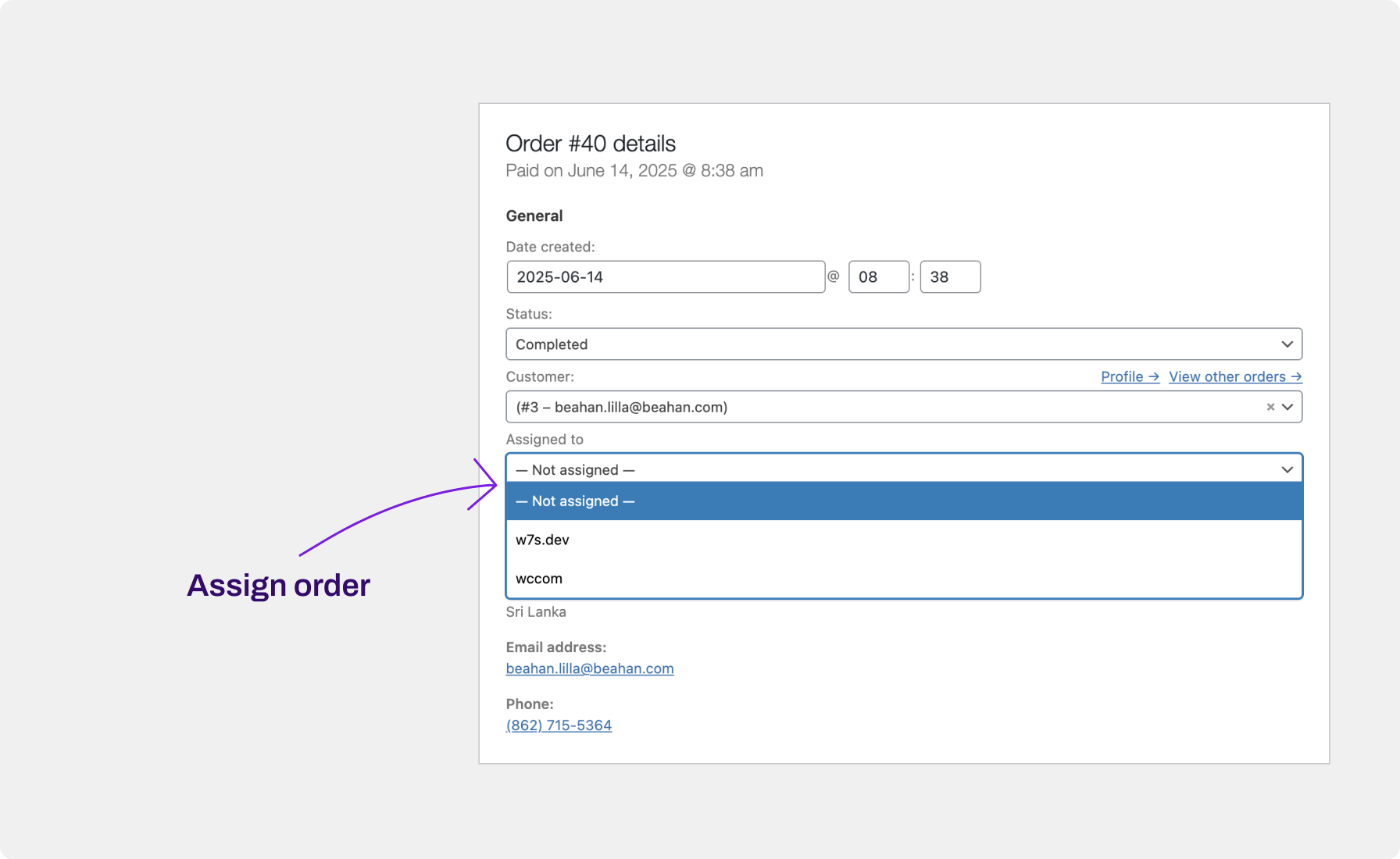This screenshot has width=1400, height=859.
Task: Change the hour field showing 08
Action: pos(878,276)
